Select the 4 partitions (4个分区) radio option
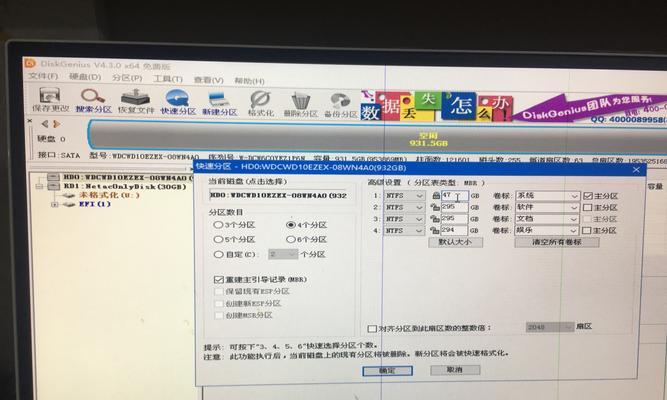 [x=307, y=225]
